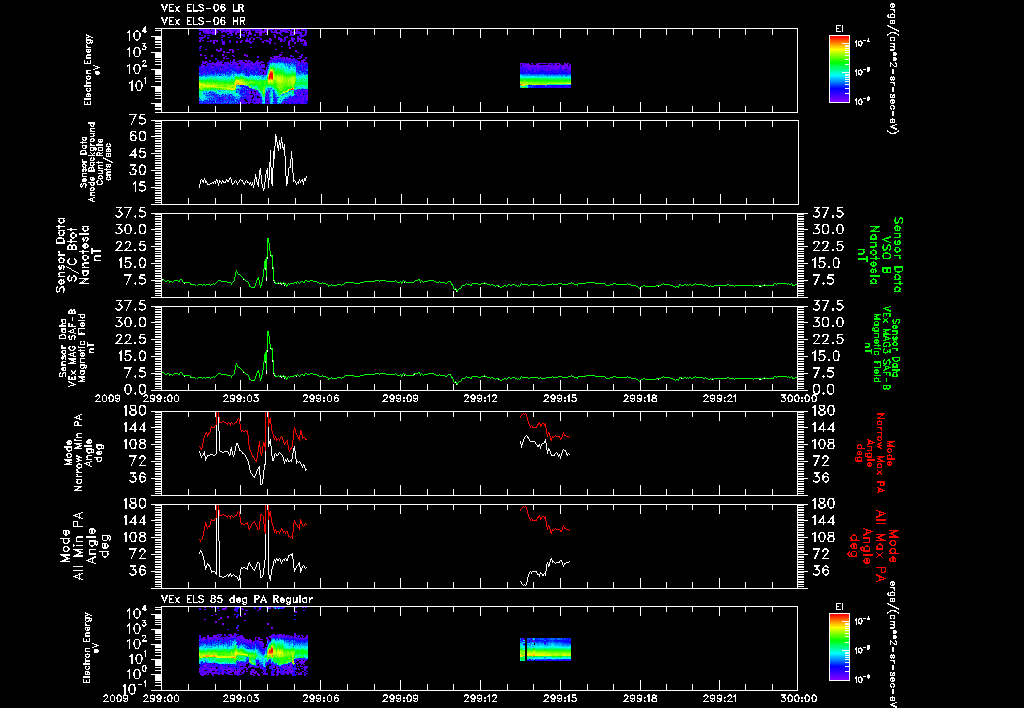The image size is (1024, 708).
Task: Click the 'VEx ELS-06 HR' title text
Action: point(202,22)
